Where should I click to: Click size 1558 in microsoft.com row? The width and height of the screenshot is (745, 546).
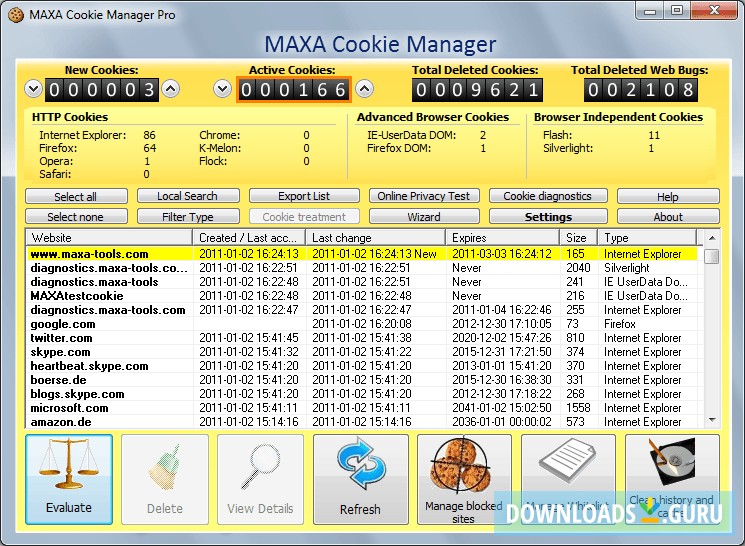coord(578,408)
